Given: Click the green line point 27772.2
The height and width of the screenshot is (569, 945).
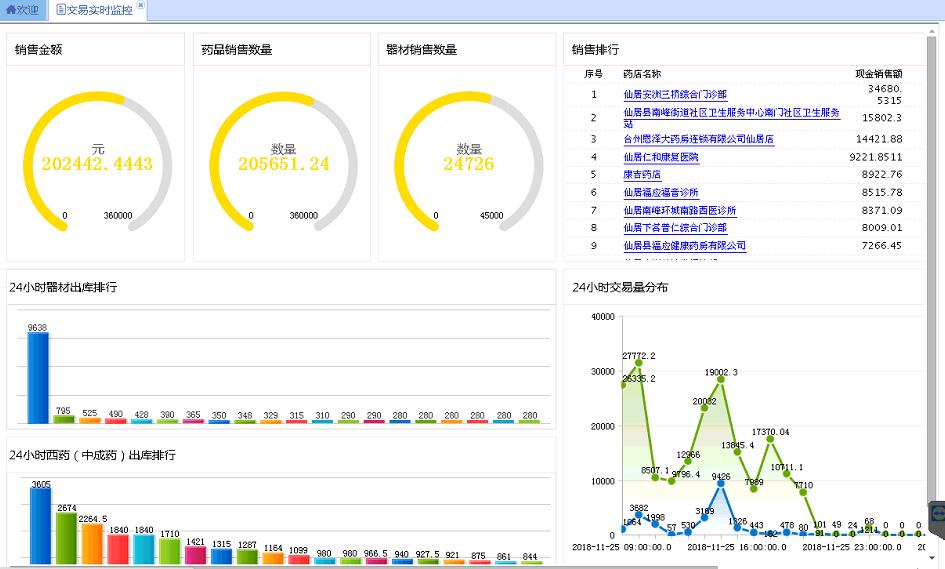Looking at the screenshot, I should (x=639, y=362).
